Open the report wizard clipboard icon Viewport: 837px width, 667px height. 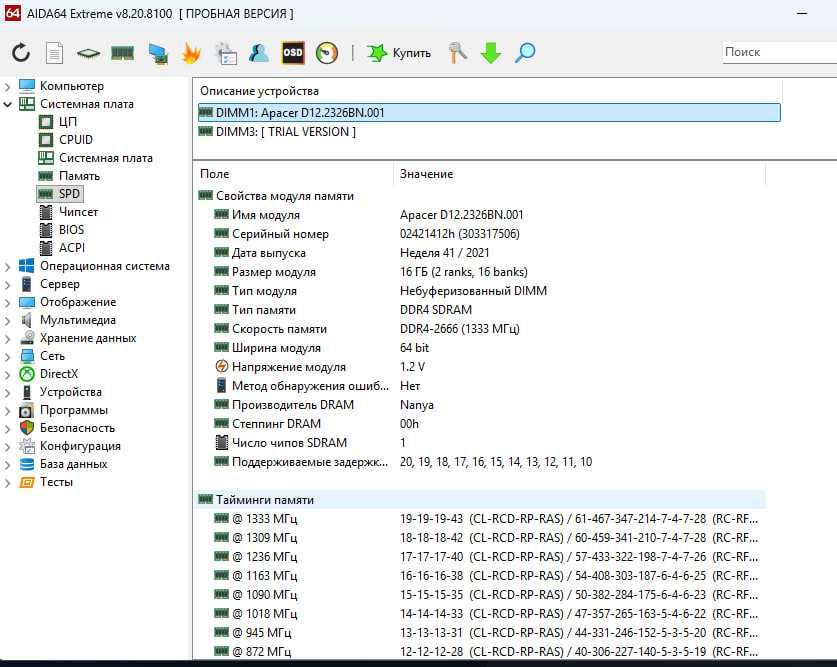226,53
